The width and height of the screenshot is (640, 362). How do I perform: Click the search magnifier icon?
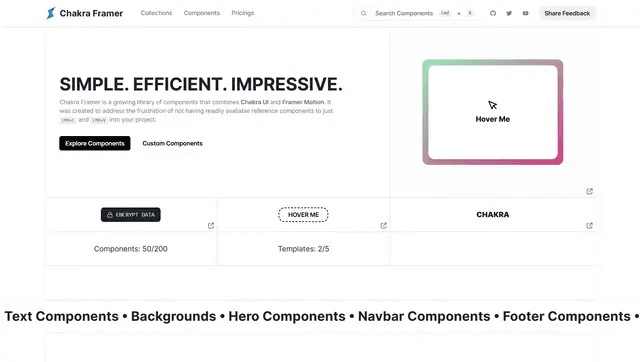pyautogui.click(x=363, y=13)
